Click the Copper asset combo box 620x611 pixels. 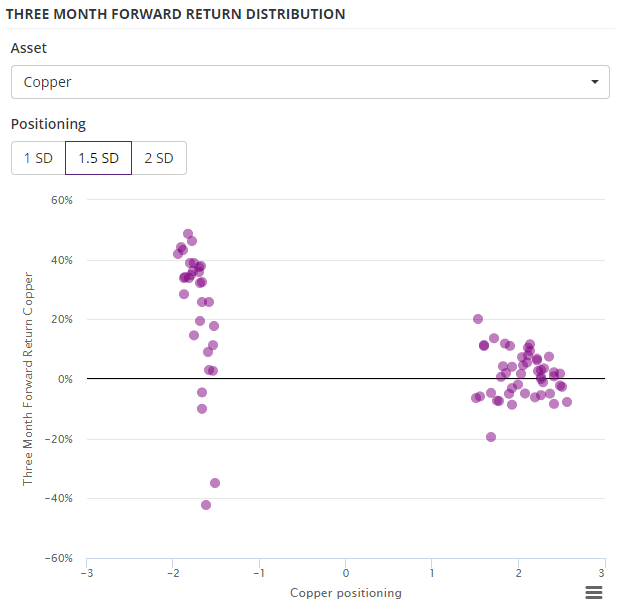(x=310, y=82)
